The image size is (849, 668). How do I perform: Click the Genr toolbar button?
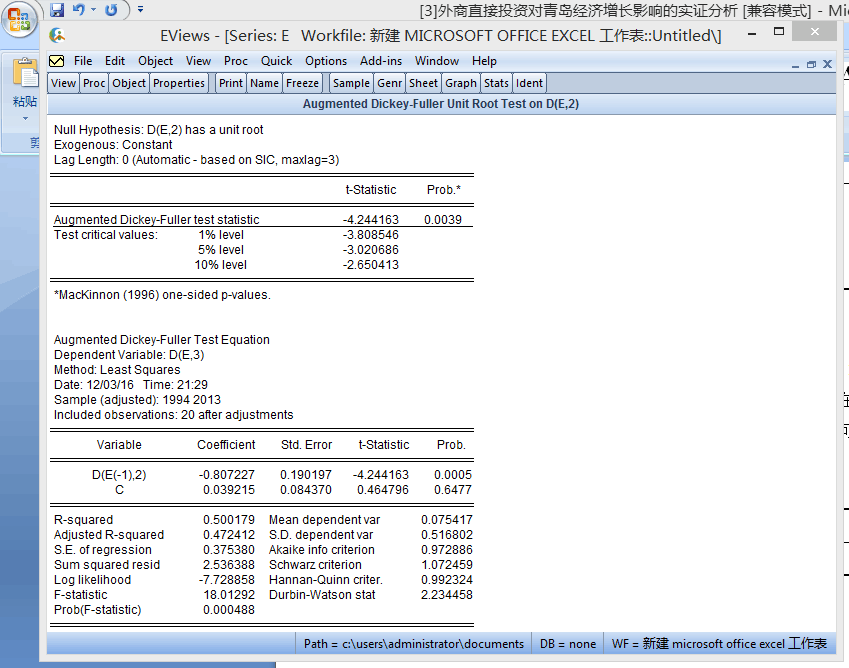click(389, 83)
